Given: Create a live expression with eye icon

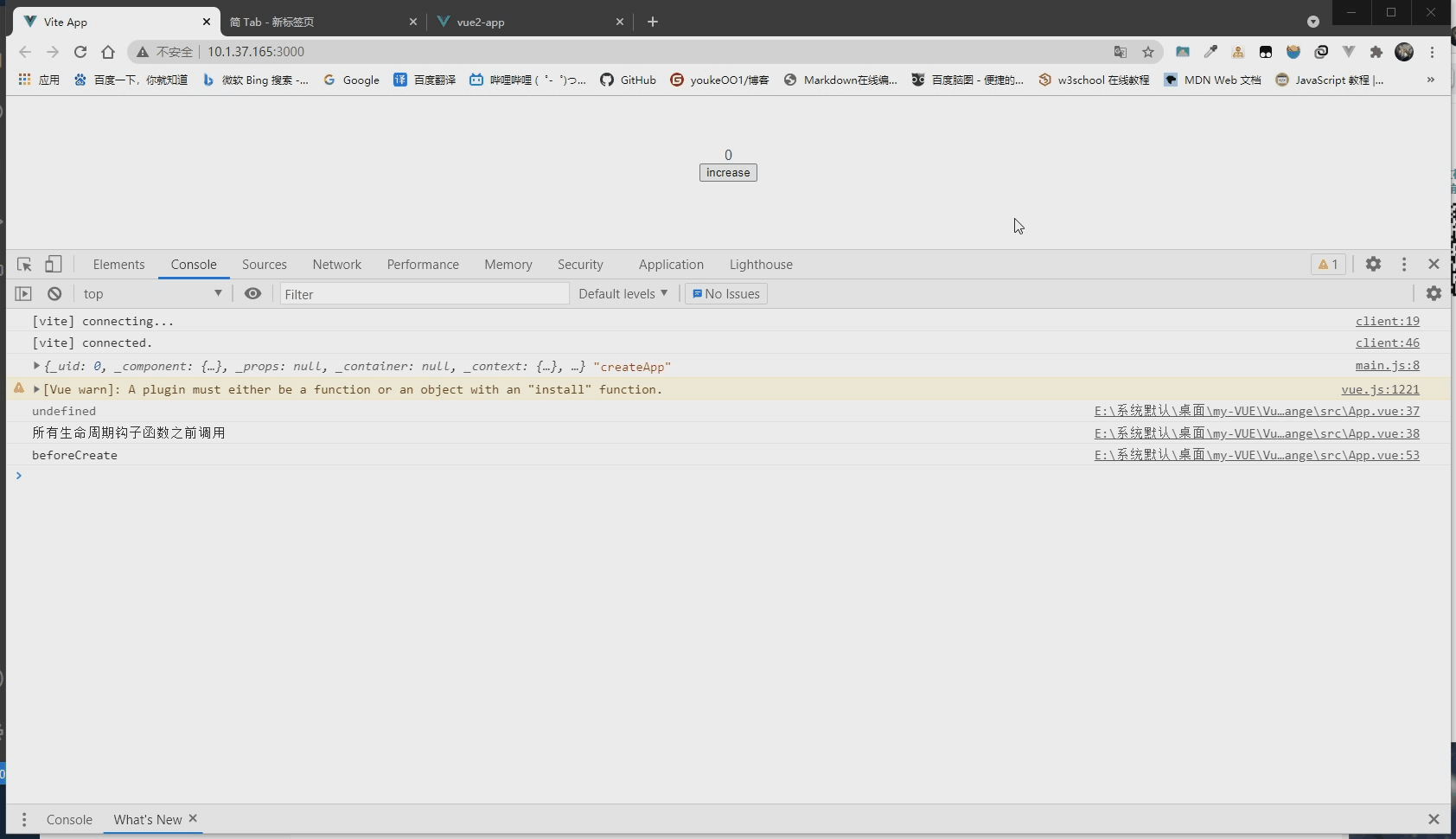Looking at the screenshot, I should [x=252, y=294].
